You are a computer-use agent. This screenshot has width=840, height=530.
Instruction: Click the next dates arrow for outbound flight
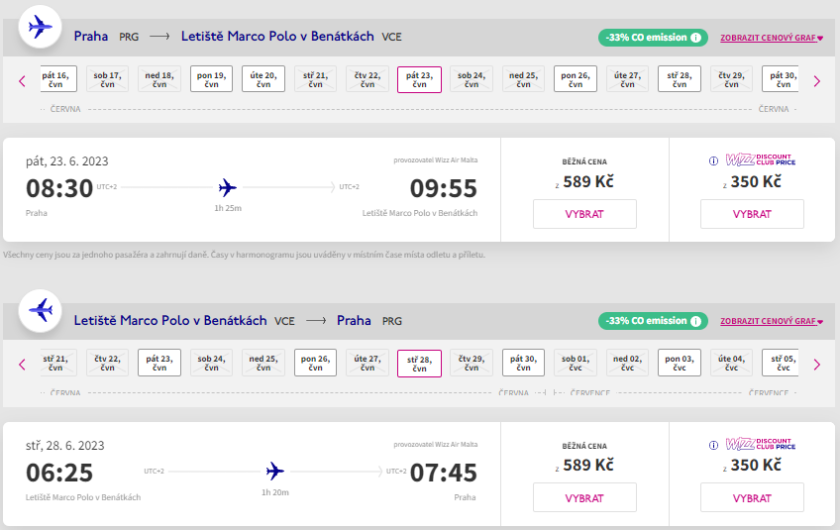(x=817, y=81)
